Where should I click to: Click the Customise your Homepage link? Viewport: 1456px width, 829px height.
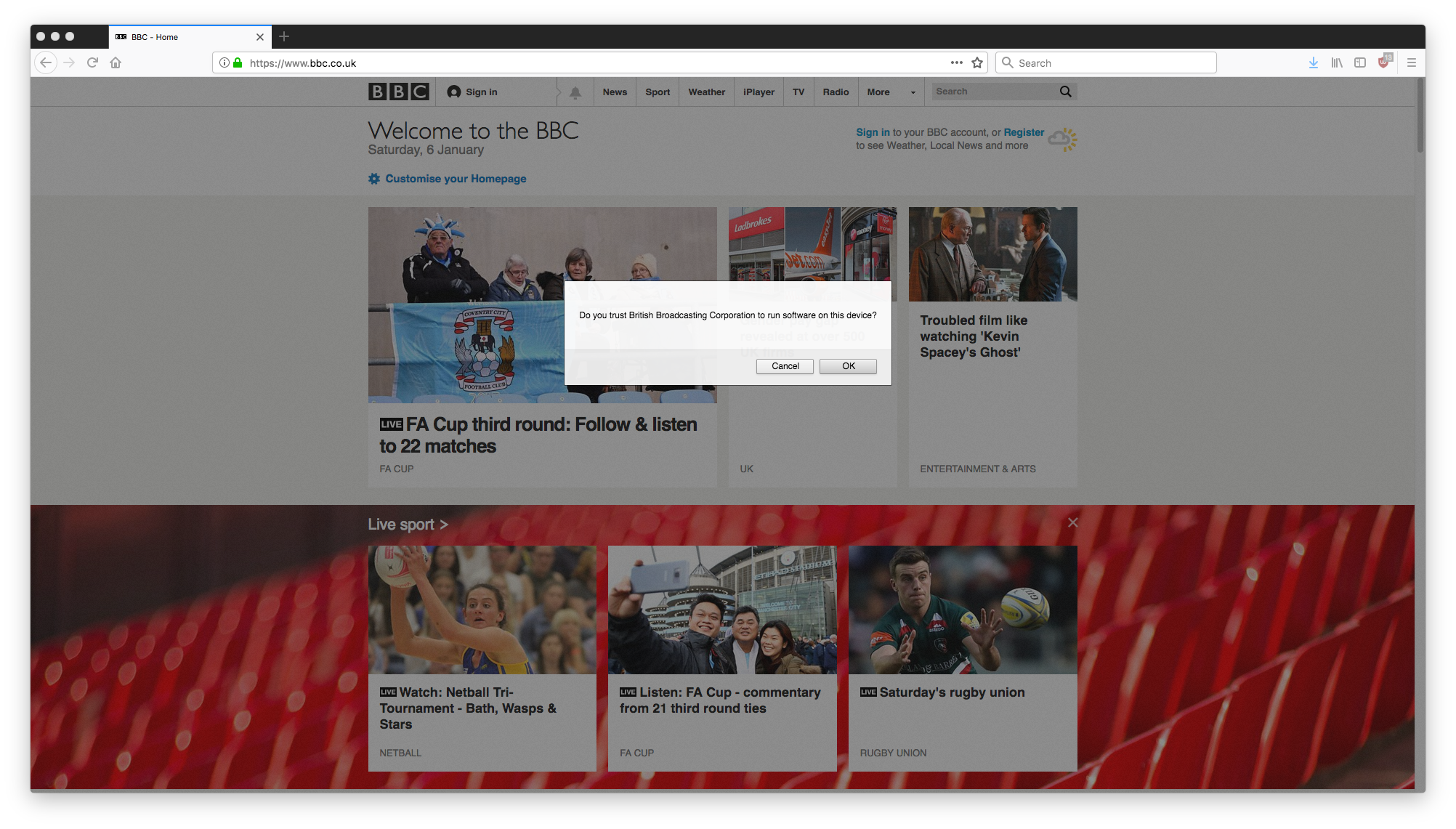click(x=455, y=179)
